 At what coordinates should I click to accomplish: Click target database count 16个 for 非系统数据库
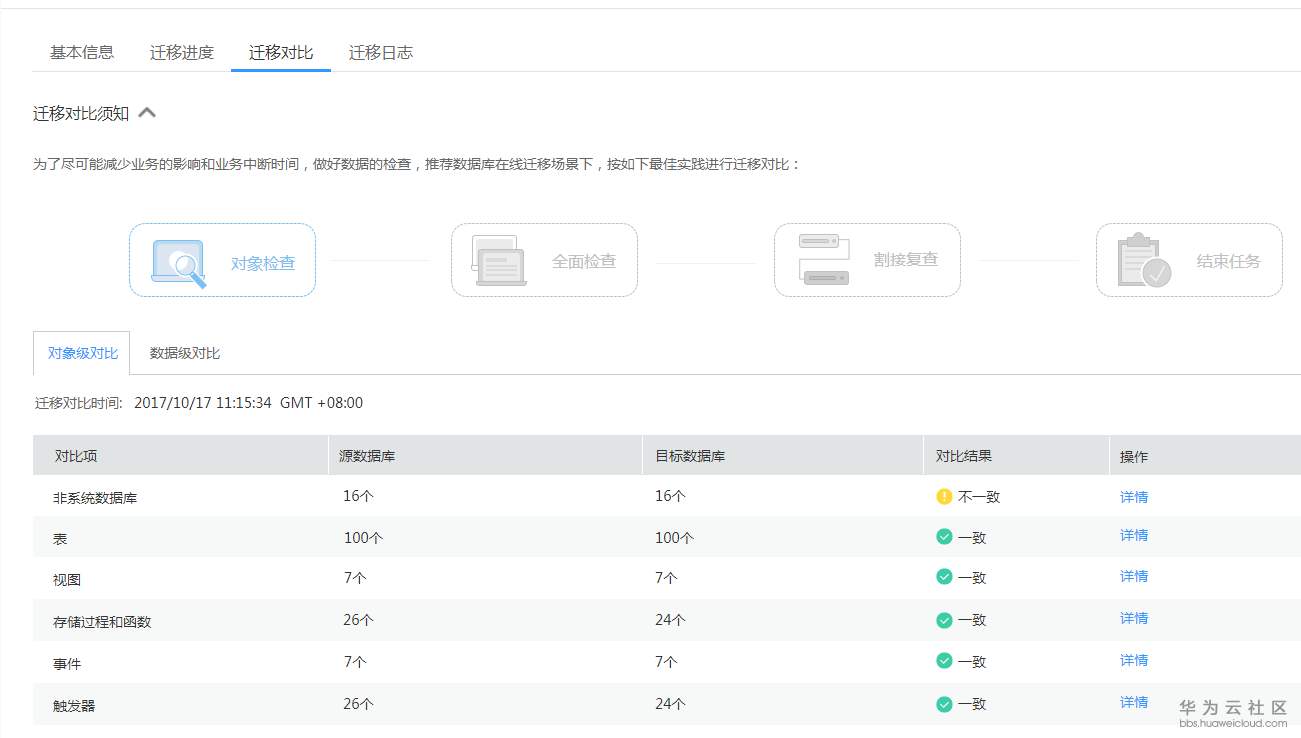[670, 496]
